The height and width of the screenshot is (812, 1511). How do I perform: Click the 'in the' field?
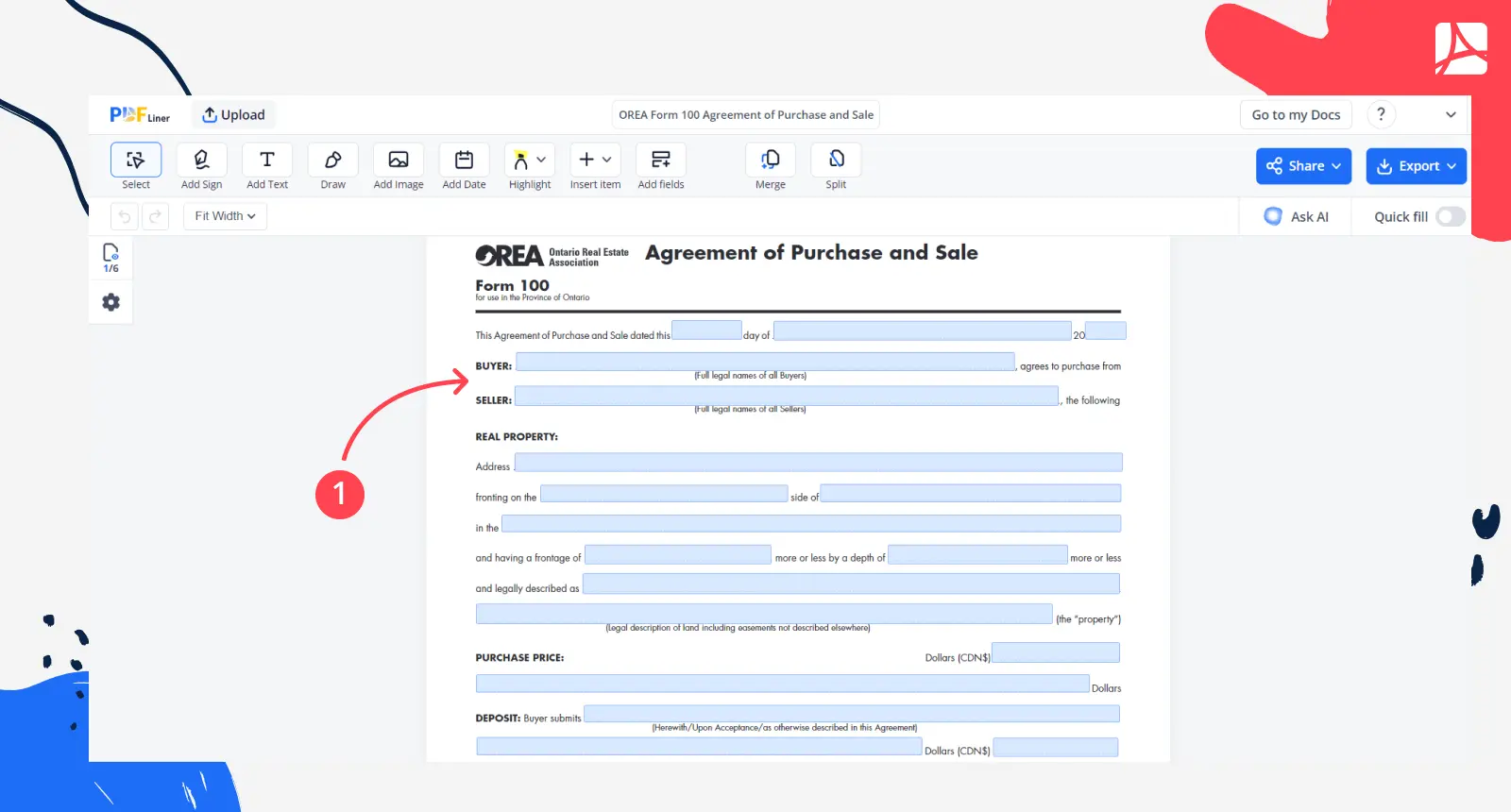pos(811,524)
